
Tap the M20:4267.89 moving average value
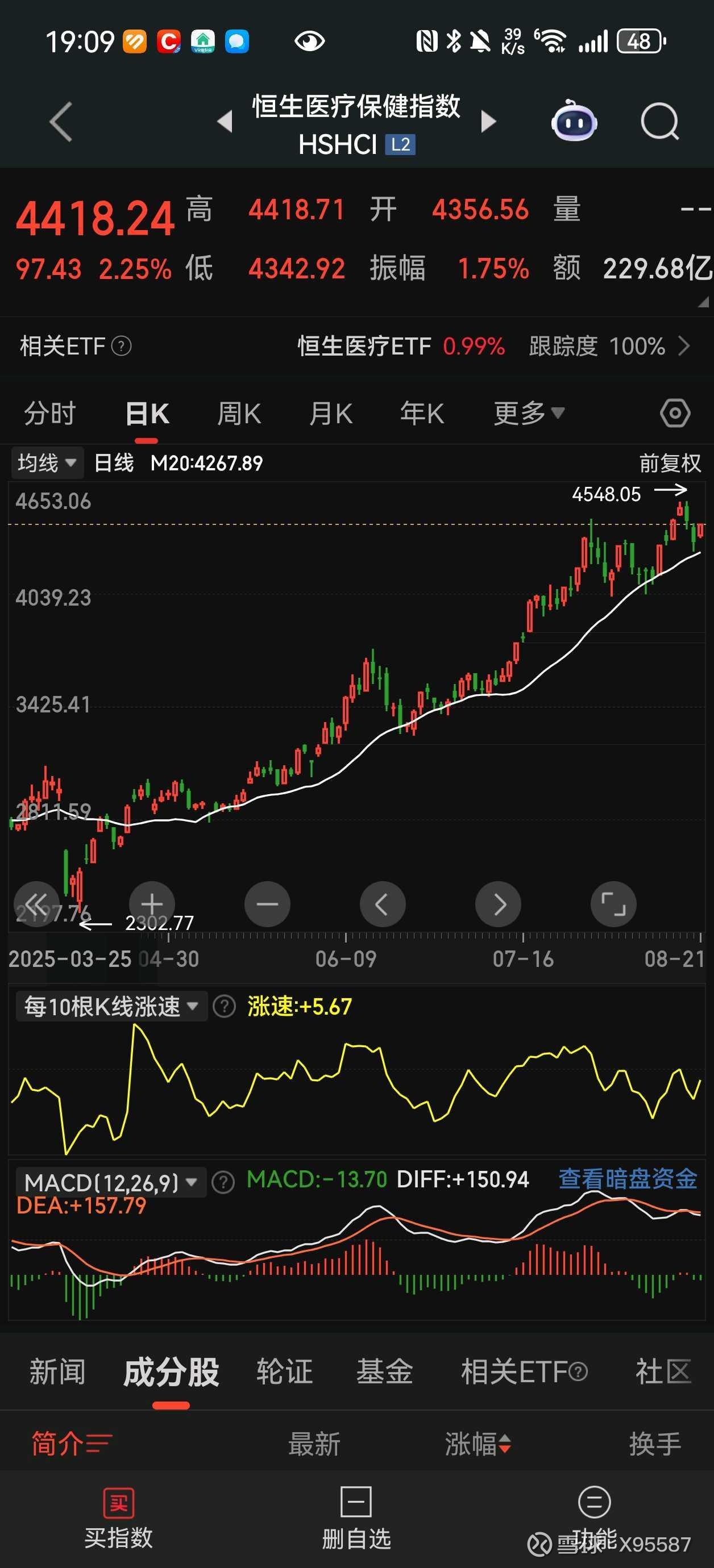coord(206,463)
